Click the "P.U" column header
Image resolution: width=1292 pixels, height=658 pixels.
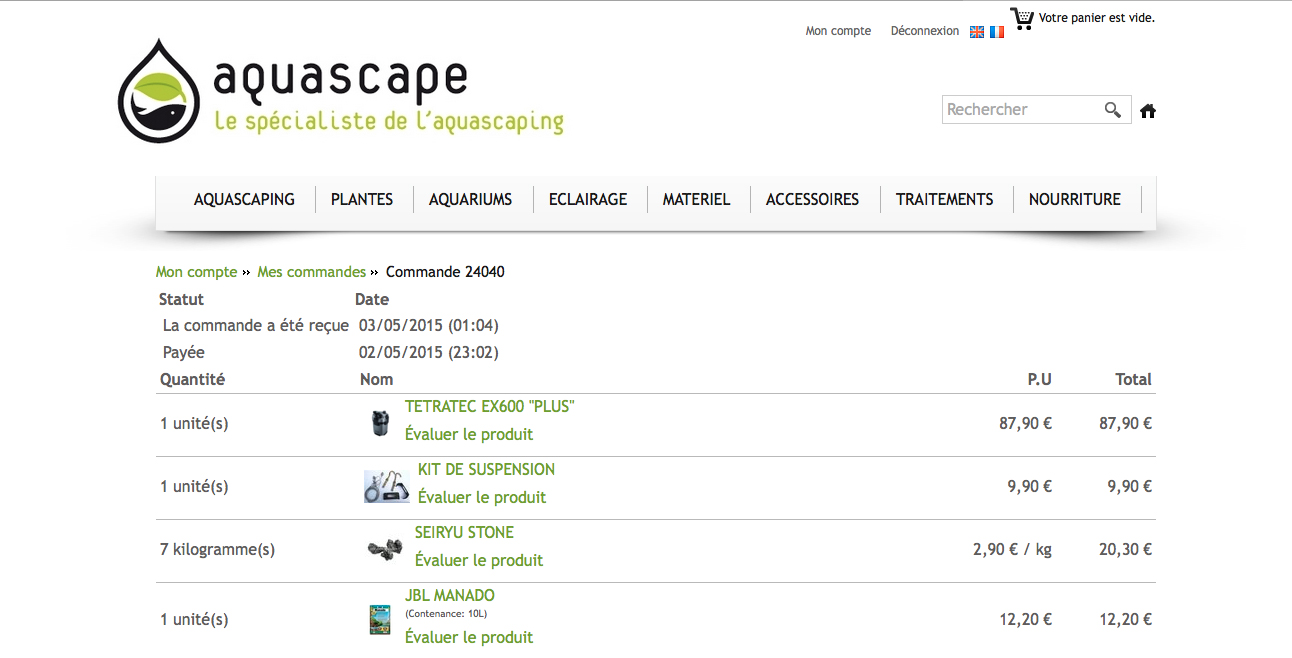pos(1040,380)
